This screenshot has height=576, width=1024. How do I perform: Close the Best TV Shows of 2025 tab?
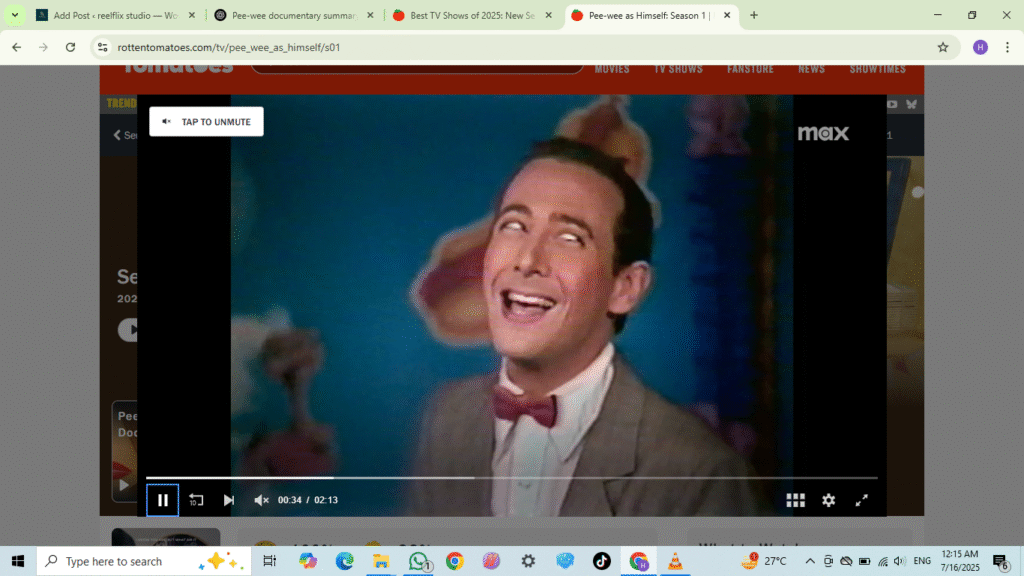point(549,15)
